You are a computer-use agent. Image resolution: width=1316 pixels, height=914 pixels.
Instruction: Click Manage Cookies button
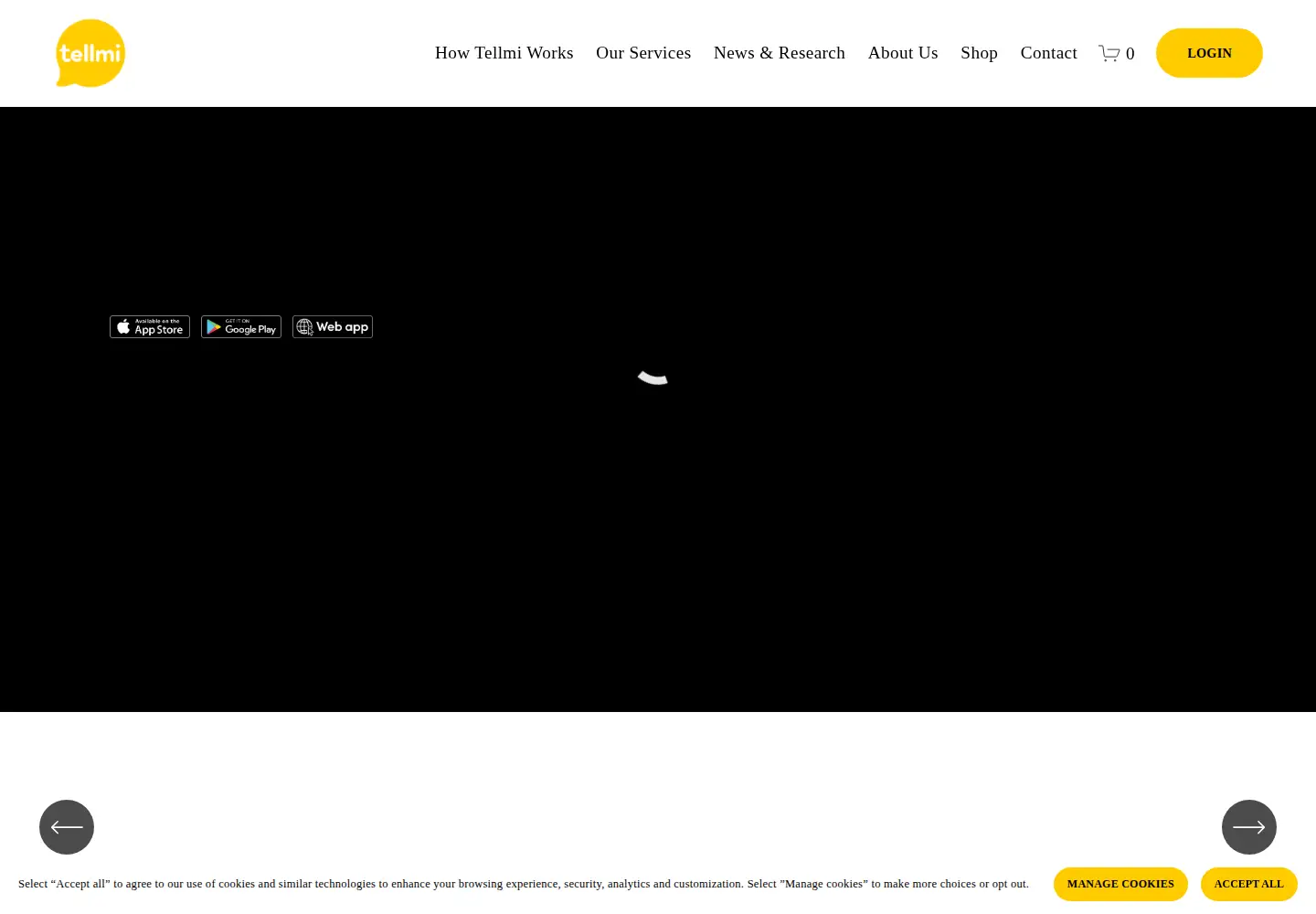pos(1120,884)
